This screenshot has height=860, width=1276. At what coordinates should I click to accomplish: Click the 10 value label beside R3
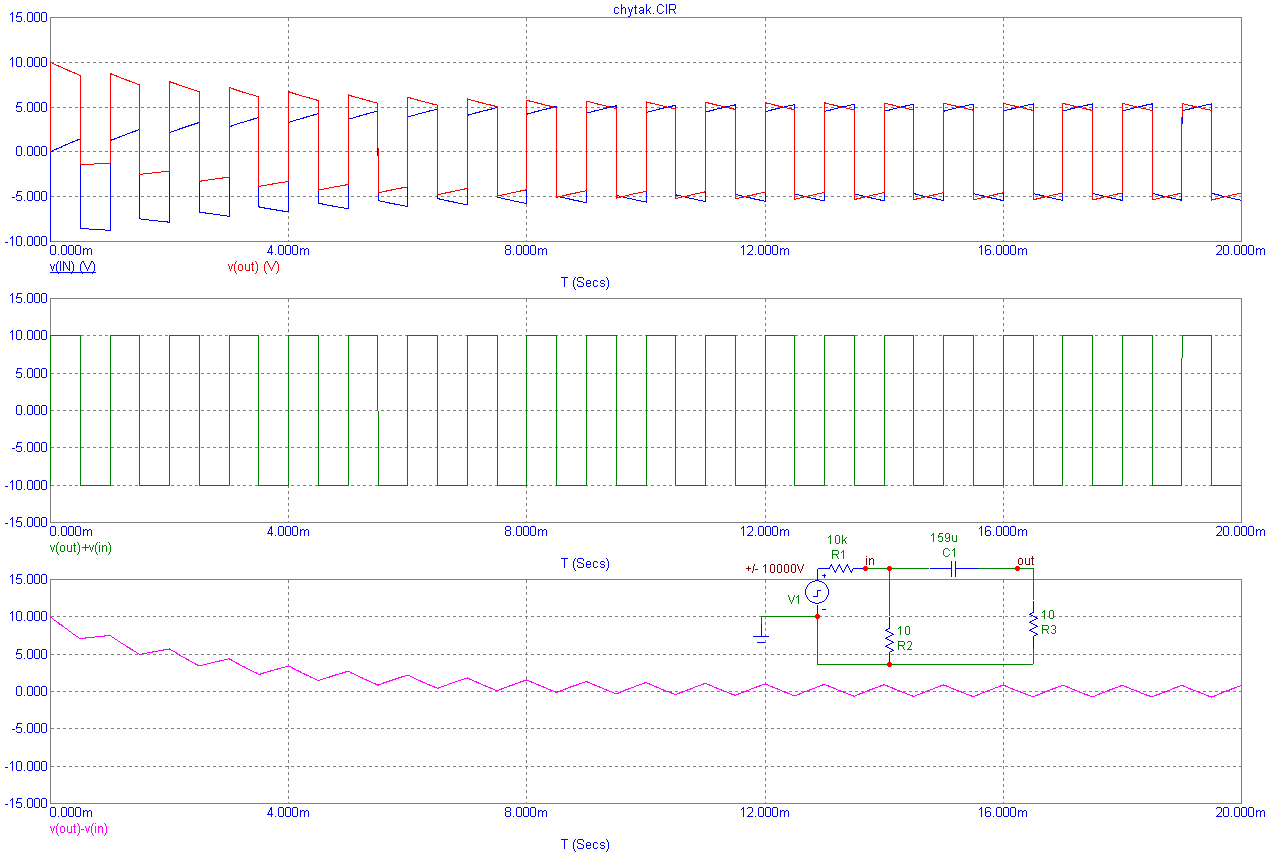click(1048, 615)
